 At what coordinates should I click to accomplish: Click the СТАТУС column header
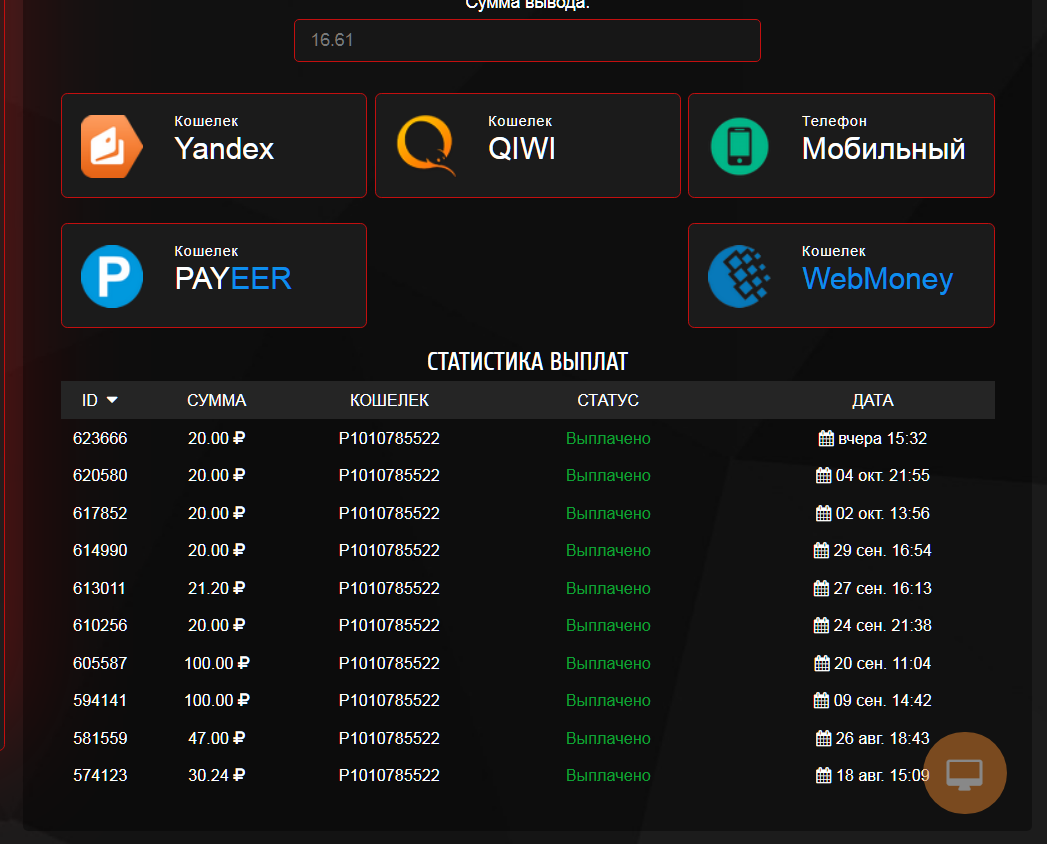(608, 400)
